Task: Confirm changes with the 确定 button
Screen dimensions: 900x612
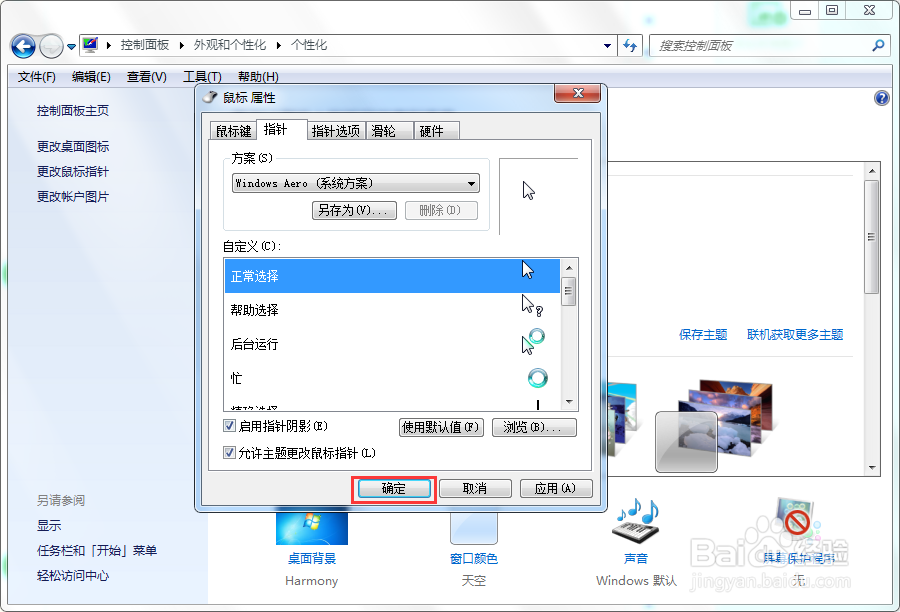Action: [x=394, y=488]
